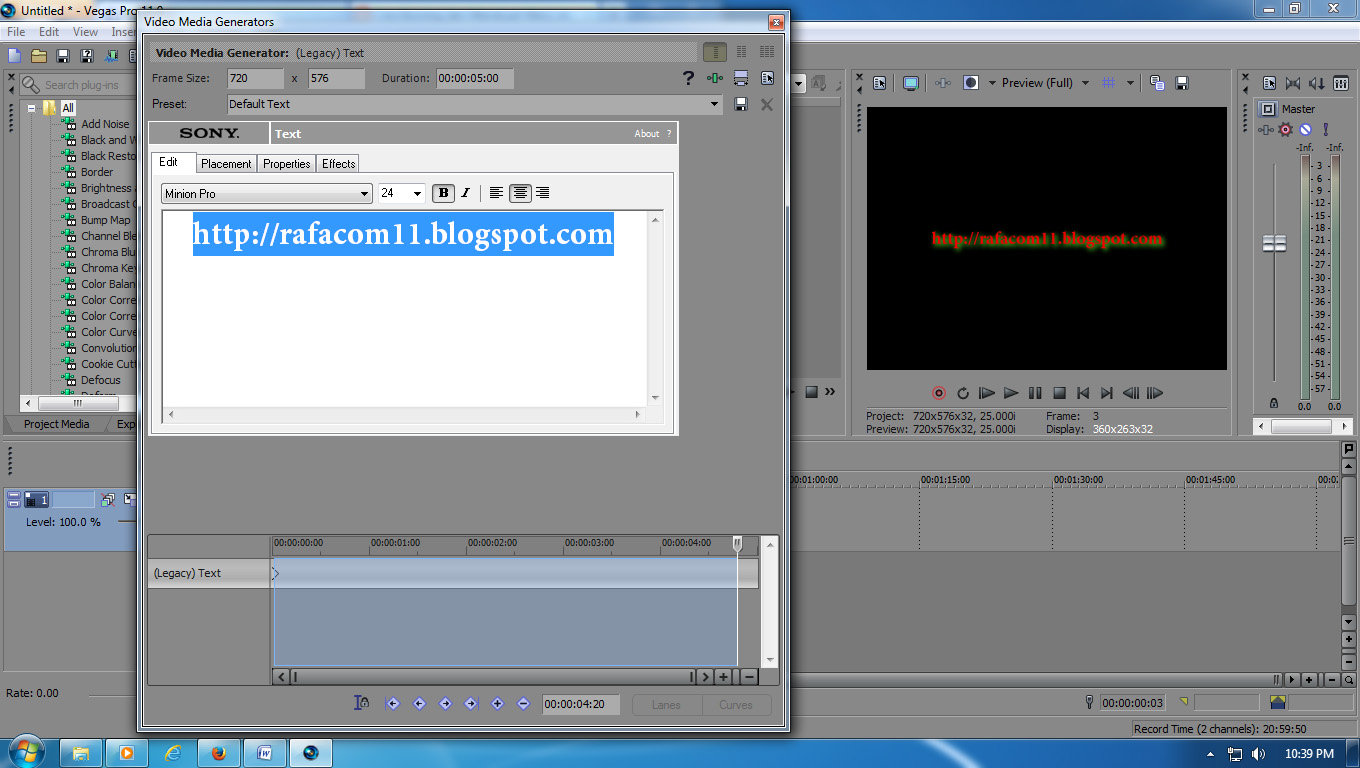Go to next keyframe
Image resolution: width=1360 pixels, height=768 pixels.
(446, 704)
